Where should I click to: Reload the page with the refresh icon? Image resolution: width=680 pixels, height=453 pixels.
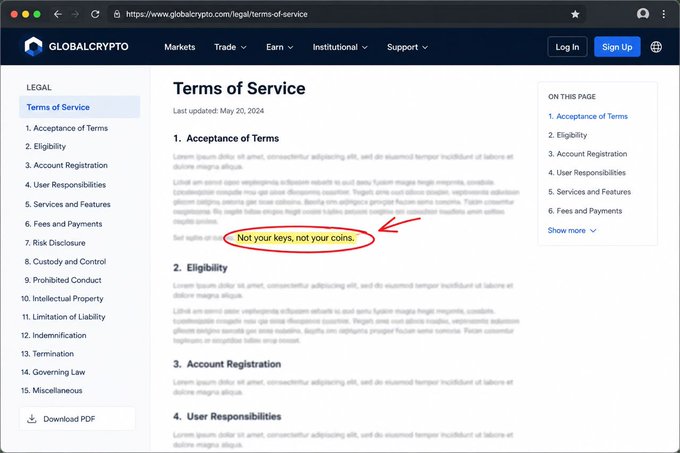coord(95,14)
